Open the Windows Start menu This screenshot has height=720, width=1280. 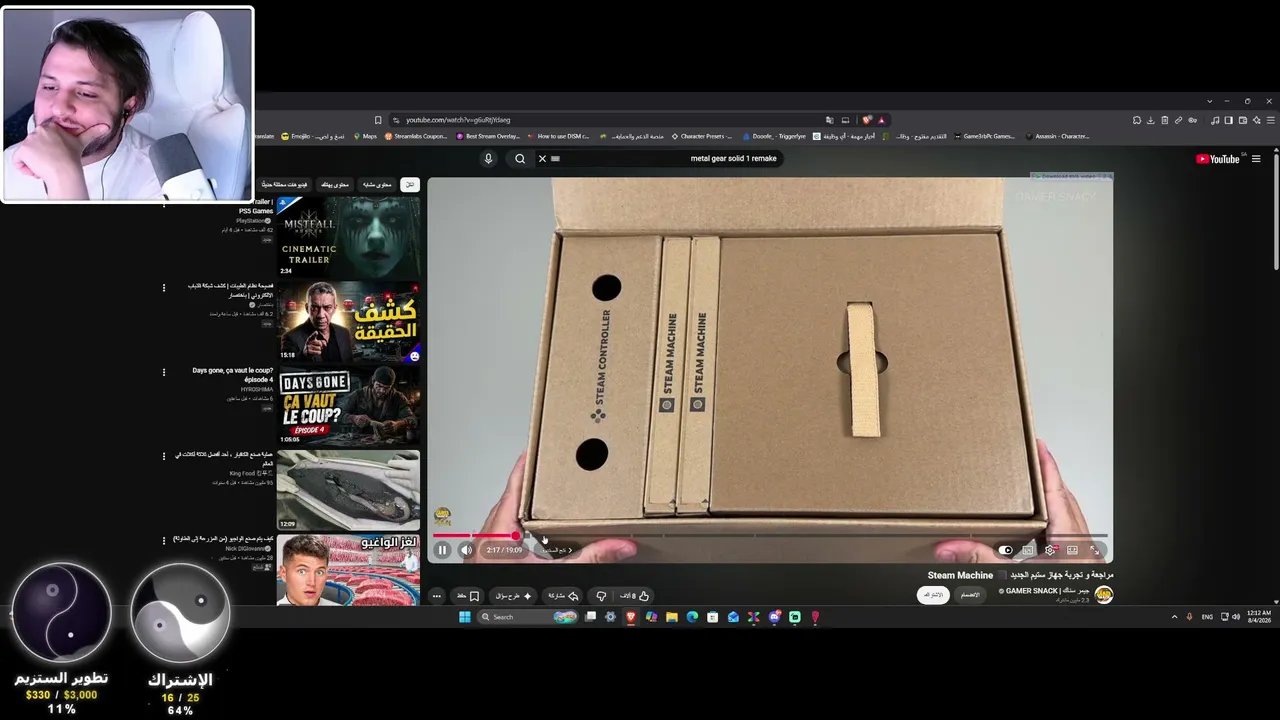coord(465,617)
